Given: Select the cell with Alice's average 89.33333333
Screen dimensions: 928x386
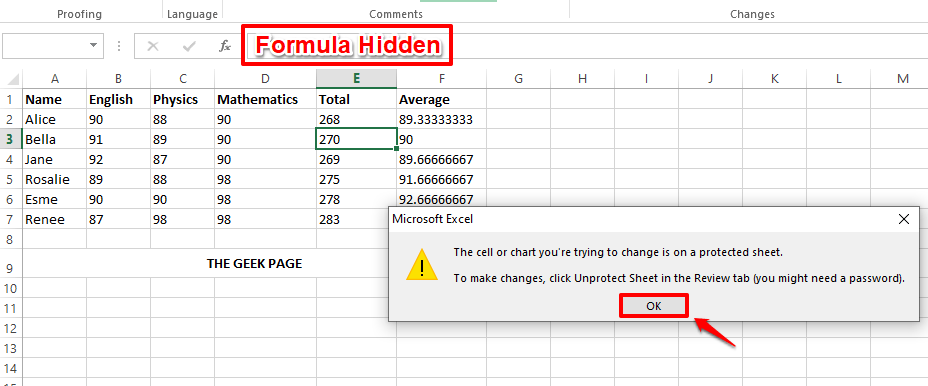Looking at the screenshot, I should pos(442,120).
